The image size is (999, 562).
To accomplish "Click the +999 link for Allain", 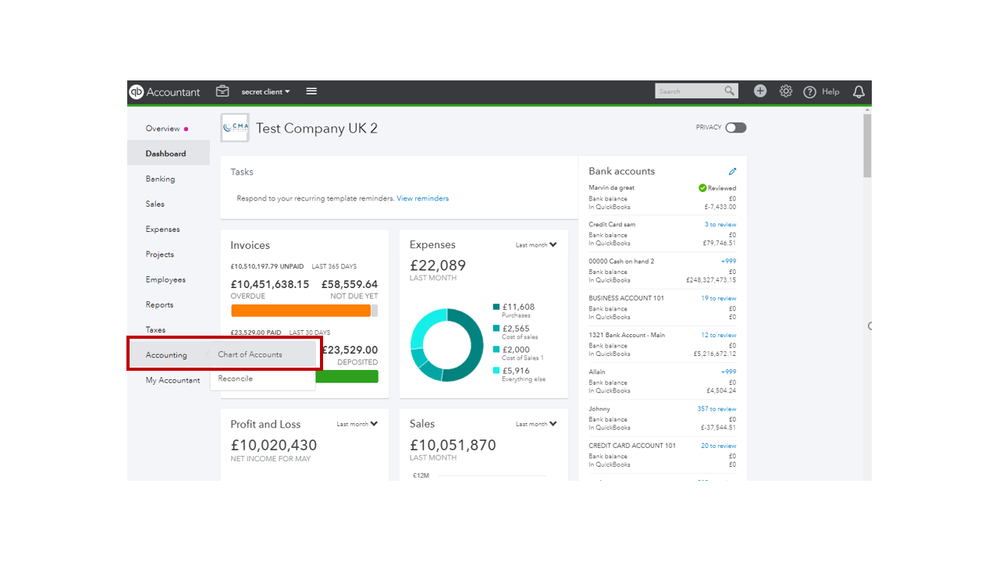I will click(728, 372).
